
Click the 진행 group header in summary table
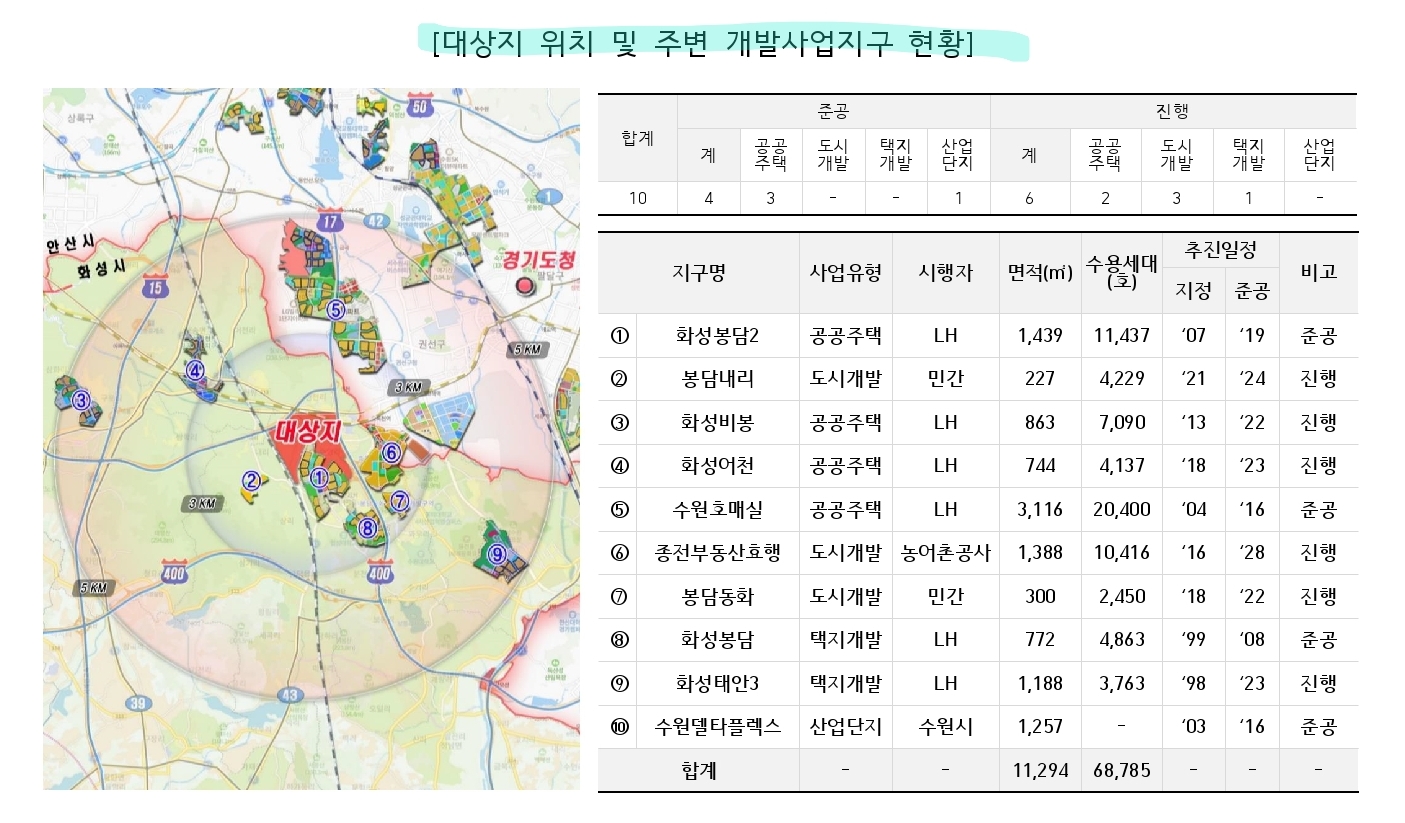[x=1173, y=112]
